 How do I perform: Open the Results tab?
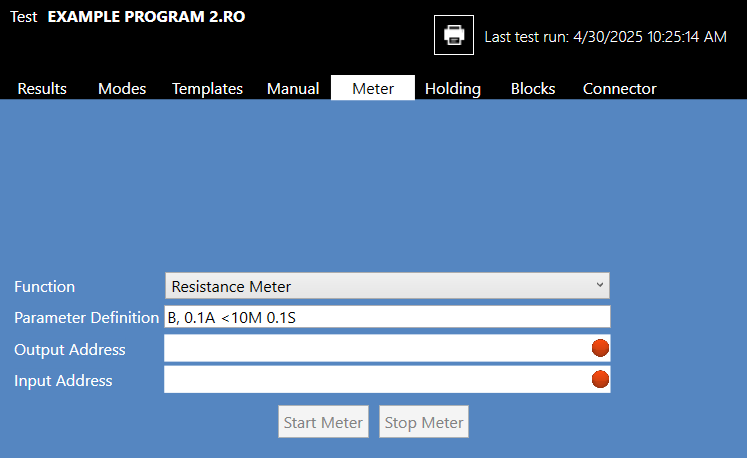click(x=42, y=89)
